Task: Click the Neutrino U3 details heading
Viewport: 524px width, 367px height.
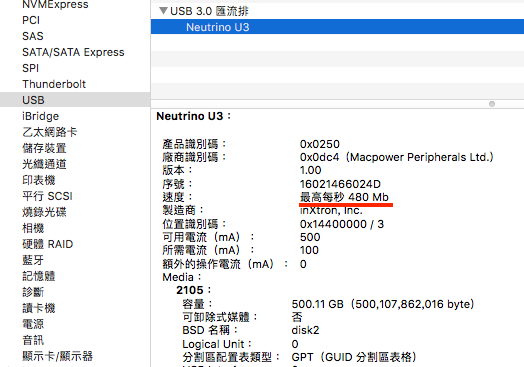Action: tap(193, 116)
